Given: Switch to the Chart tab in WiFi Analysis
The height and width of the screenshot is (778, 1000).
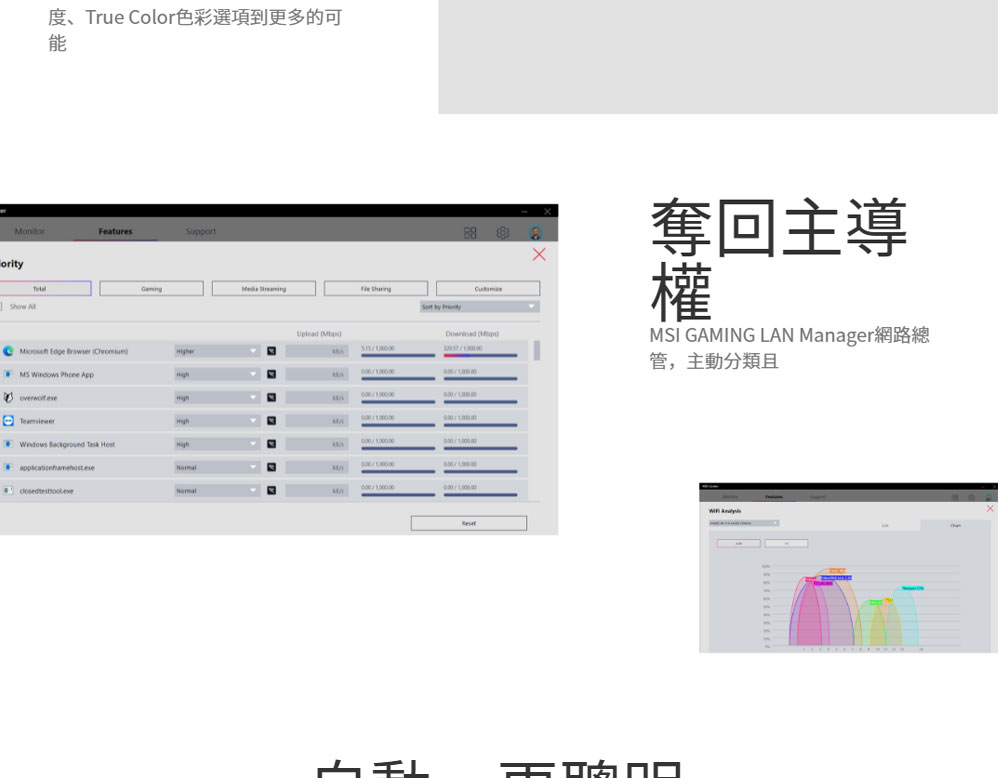Looking at the screenshot, I should pos(955,525).
